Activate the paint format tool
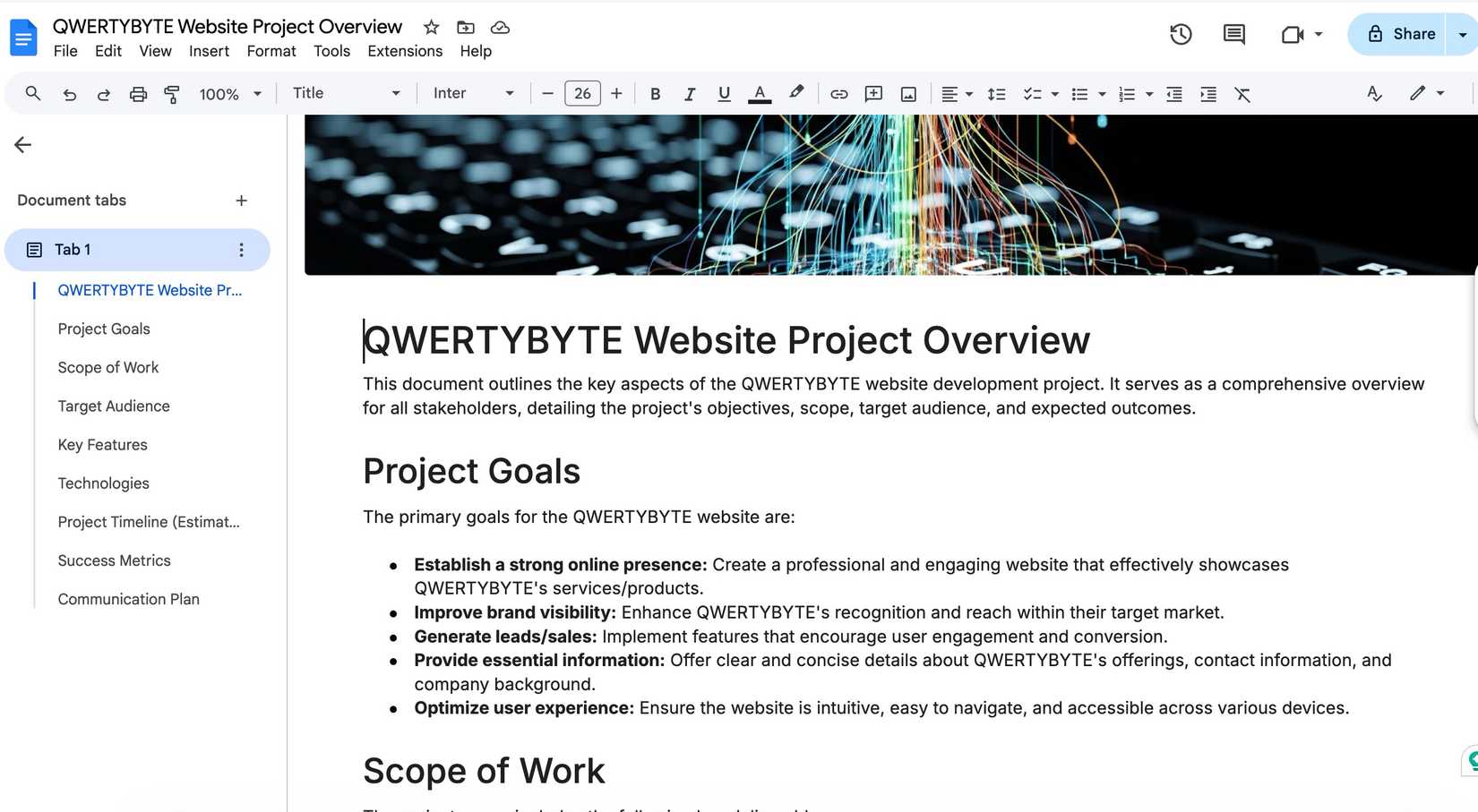Viewport: 1478px width, 812px height. point(172,93)
